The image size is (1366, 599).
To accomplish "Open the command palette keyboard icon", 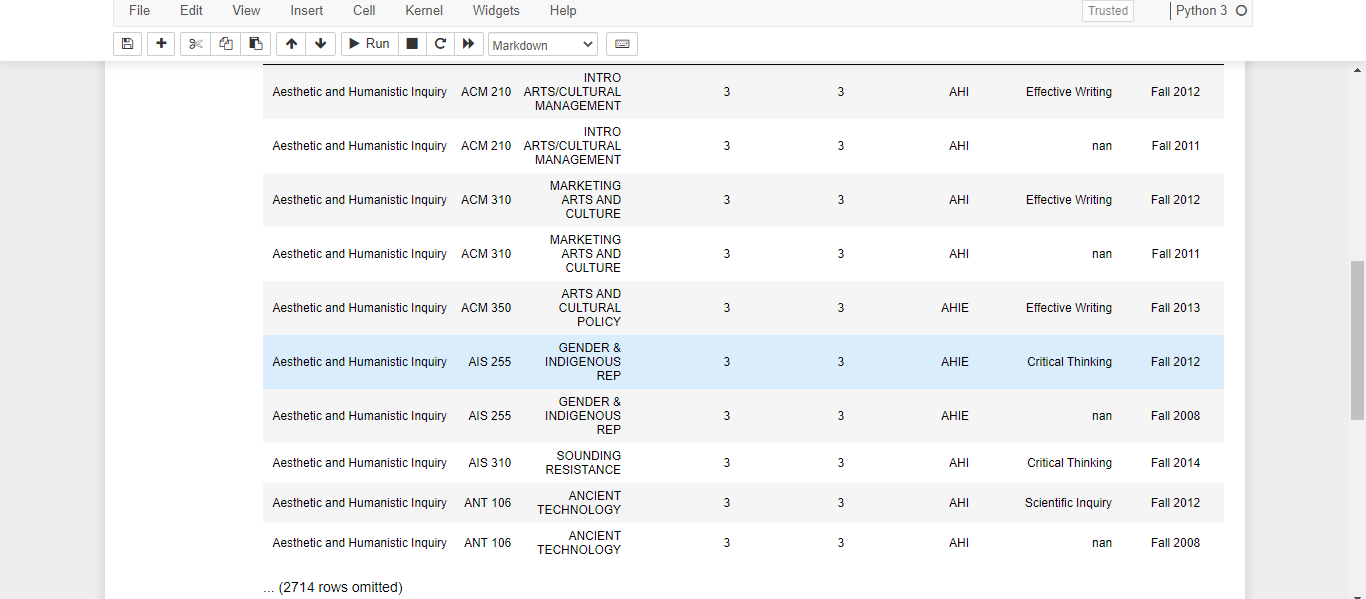I will 621,44.
